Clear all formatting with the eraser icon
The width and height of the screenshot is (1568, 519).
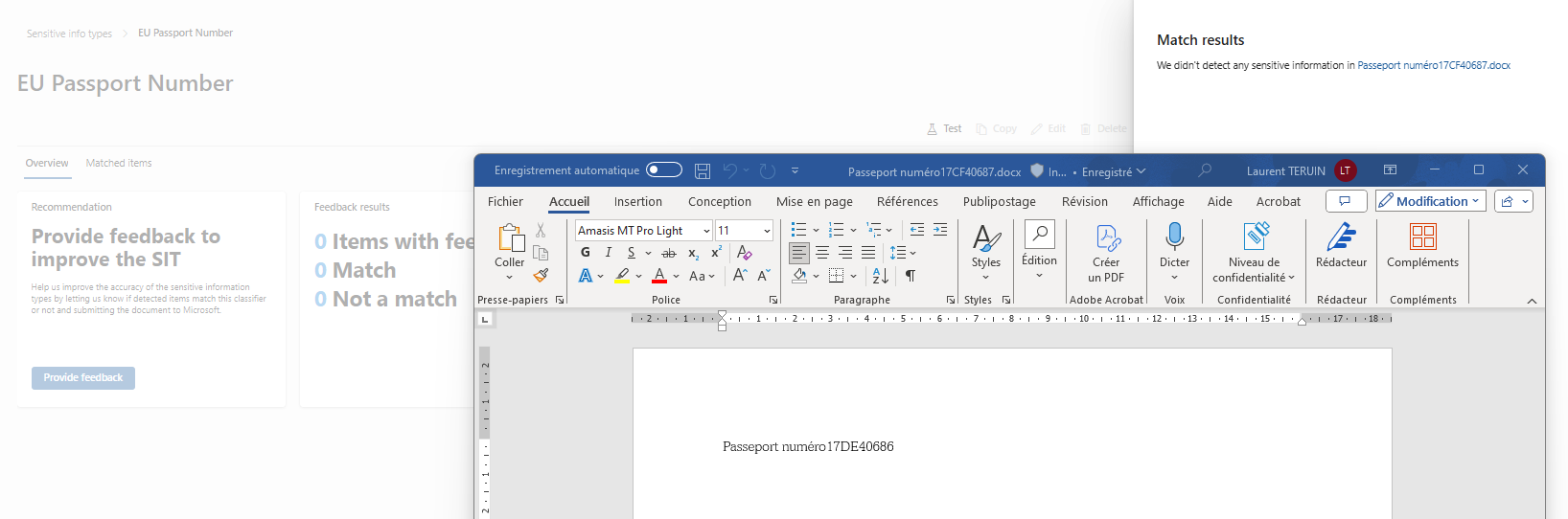click(x=745, y=253)
